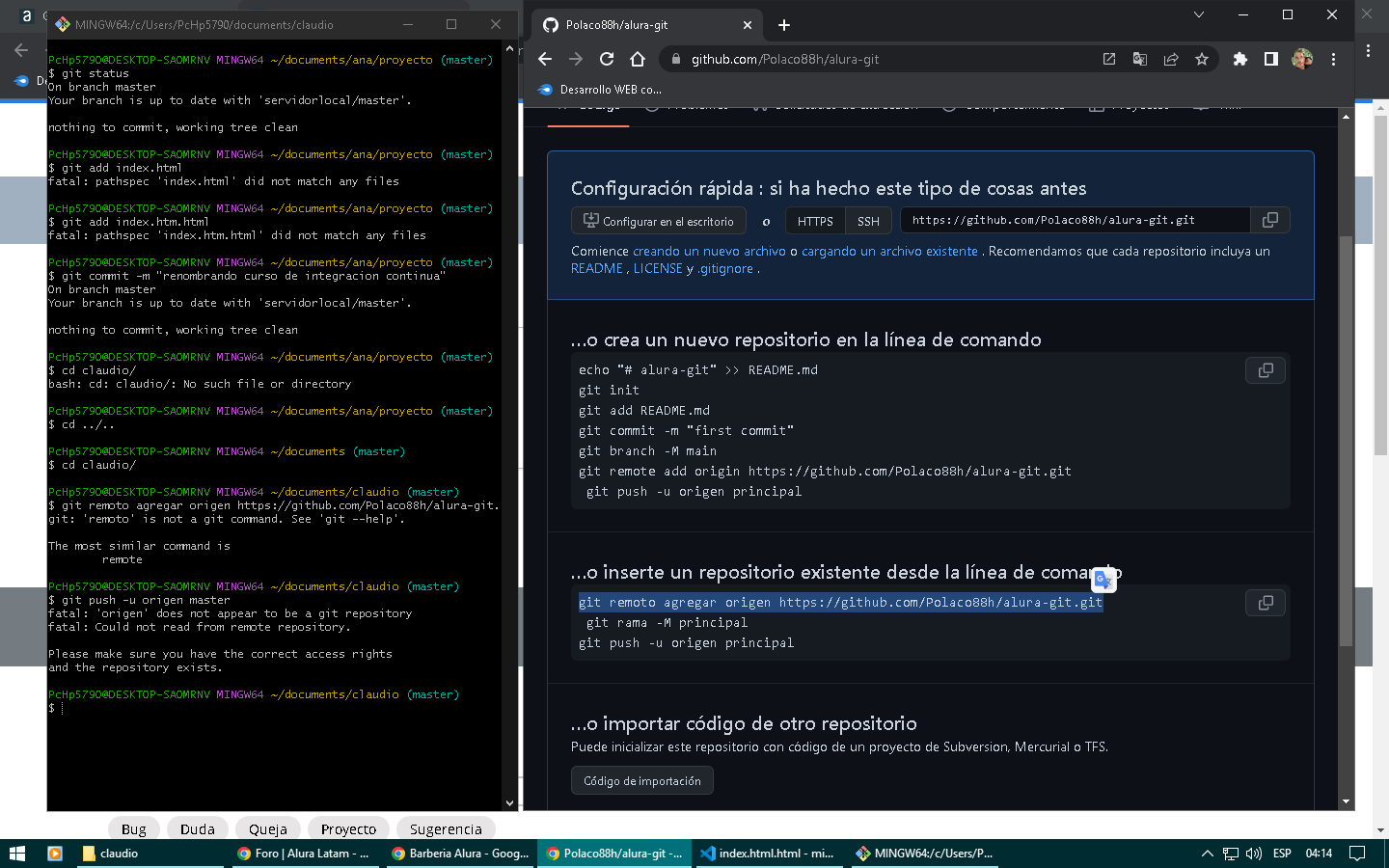This screenshot has height=868, width=1389.
Task: Click scroll down arrow of GitHub page
Action: [x=1346, y=801]
